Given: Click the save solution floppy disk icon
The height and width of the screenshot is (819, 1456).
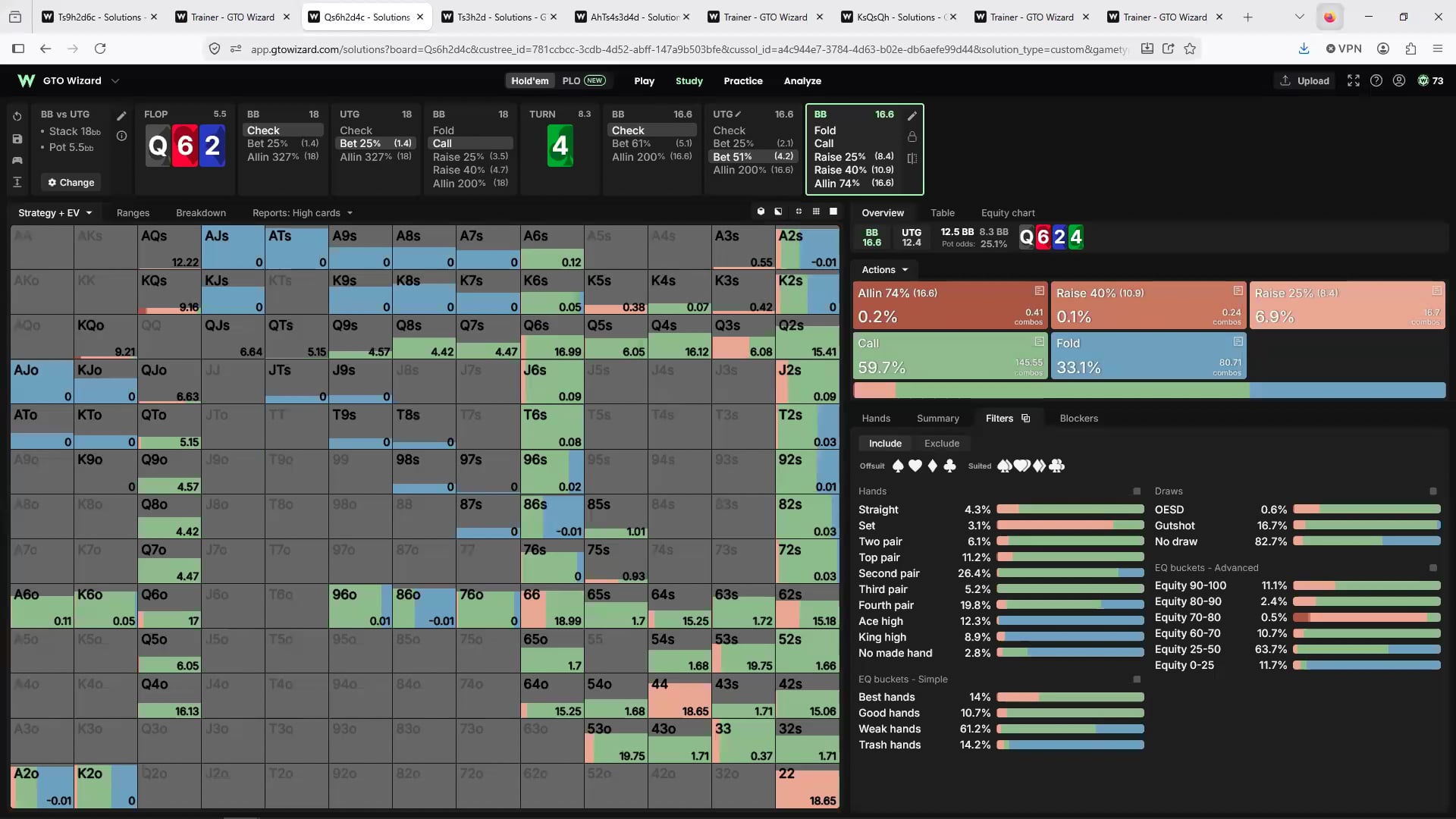Looking at the screenshot, I should (x=17, y=139).
